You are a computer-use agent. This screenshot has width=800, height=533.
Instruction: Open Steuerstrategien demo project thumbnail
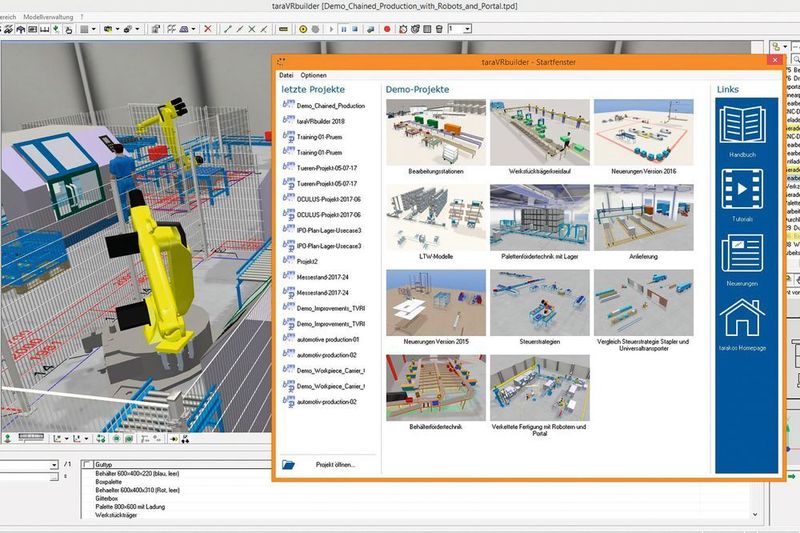[540, 303]
